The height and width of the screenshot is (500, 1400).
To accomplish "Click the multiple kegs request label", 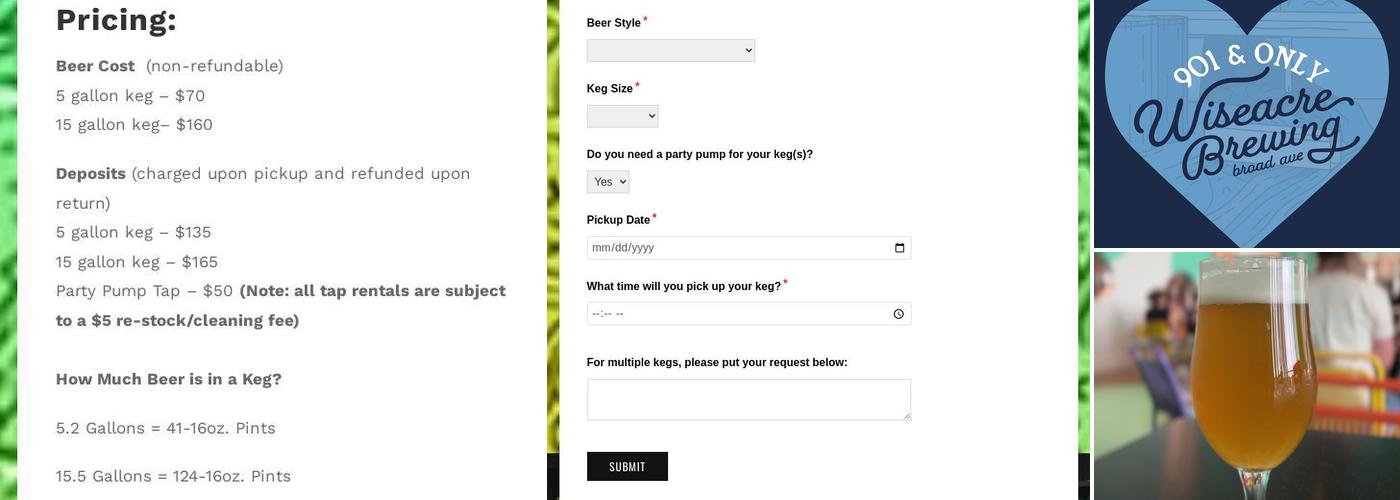I will (x=716, y=362).
